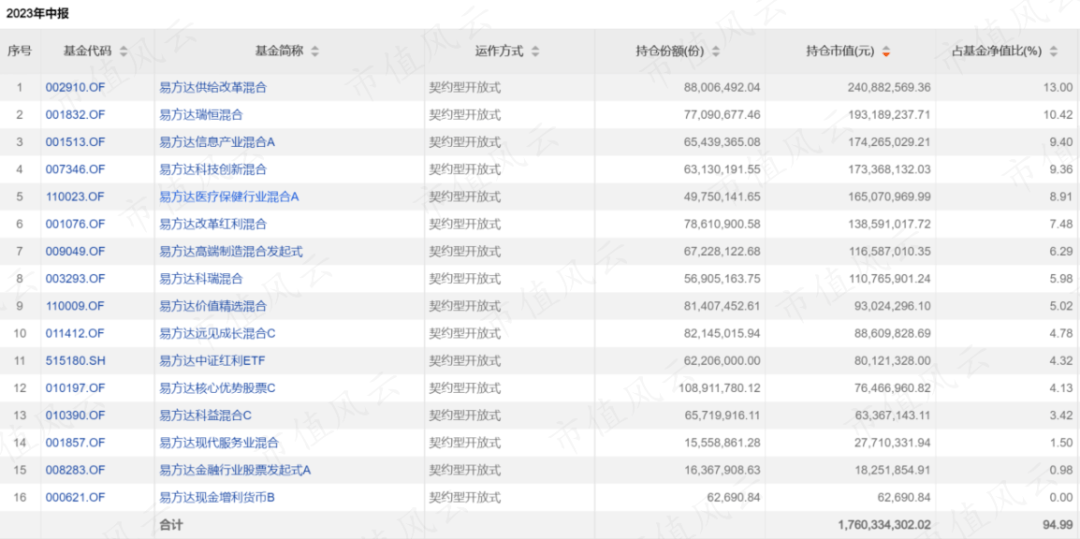Open 易方达信息产业混合A fund page
The height and width of the screenshot is (539, 1080).
pos(217,142)
